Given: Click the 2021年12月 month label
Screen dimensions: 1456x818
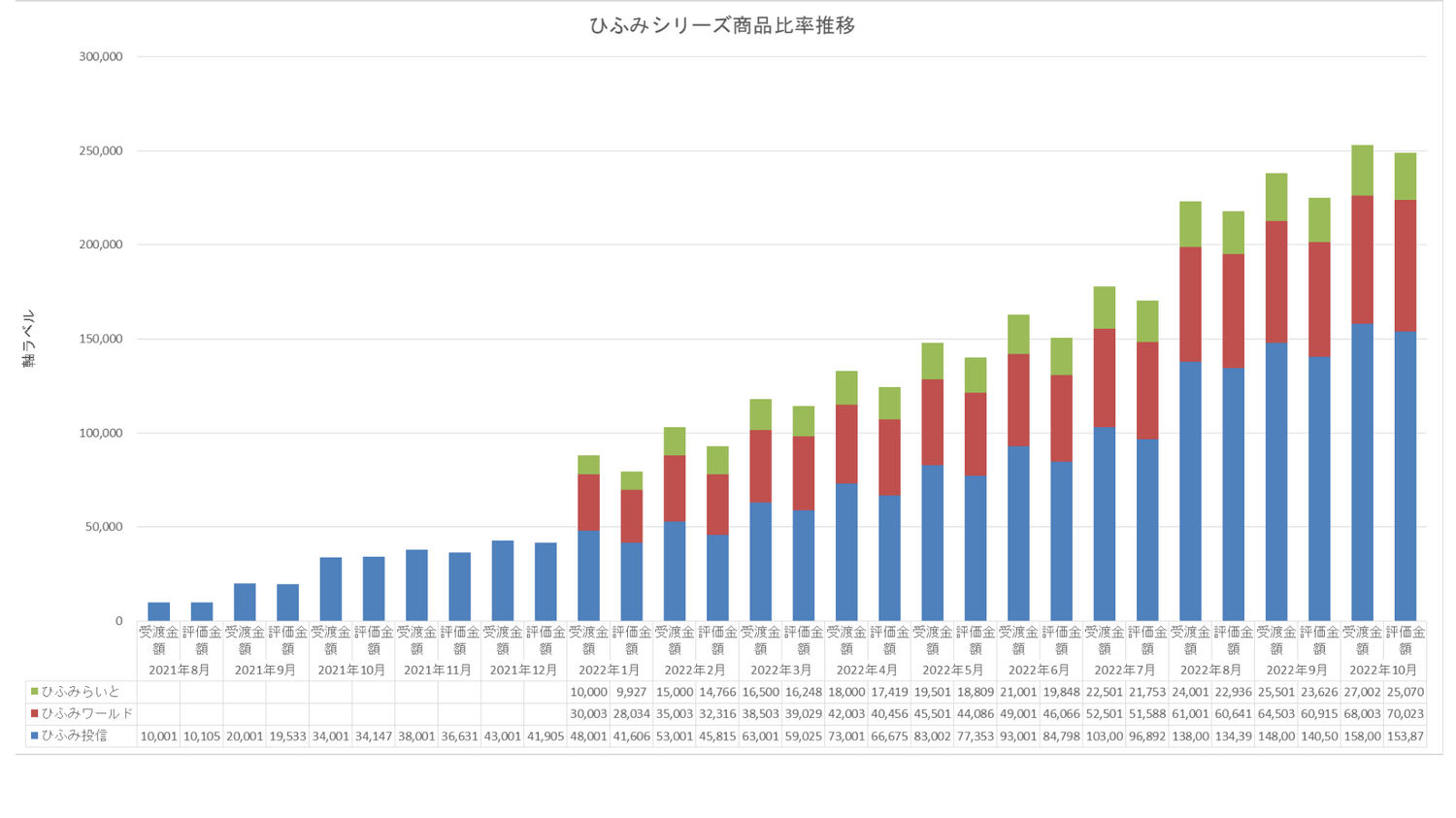Looking at the screenshot, I should [524, 671].
